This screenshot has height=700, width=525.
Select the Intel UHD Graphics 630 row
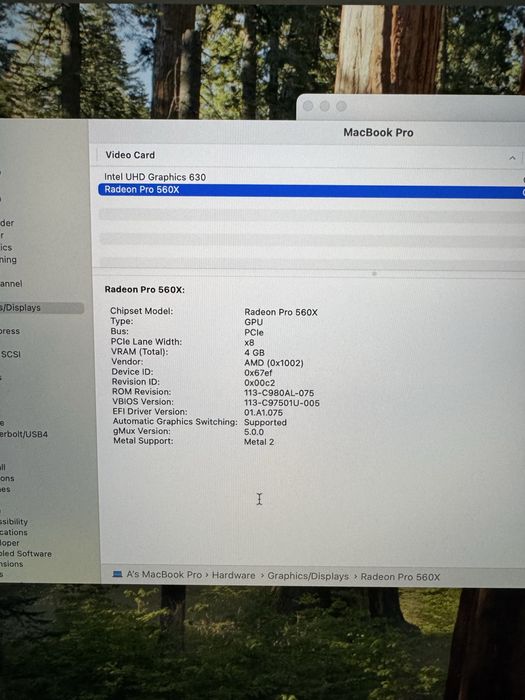coord(311,177)
